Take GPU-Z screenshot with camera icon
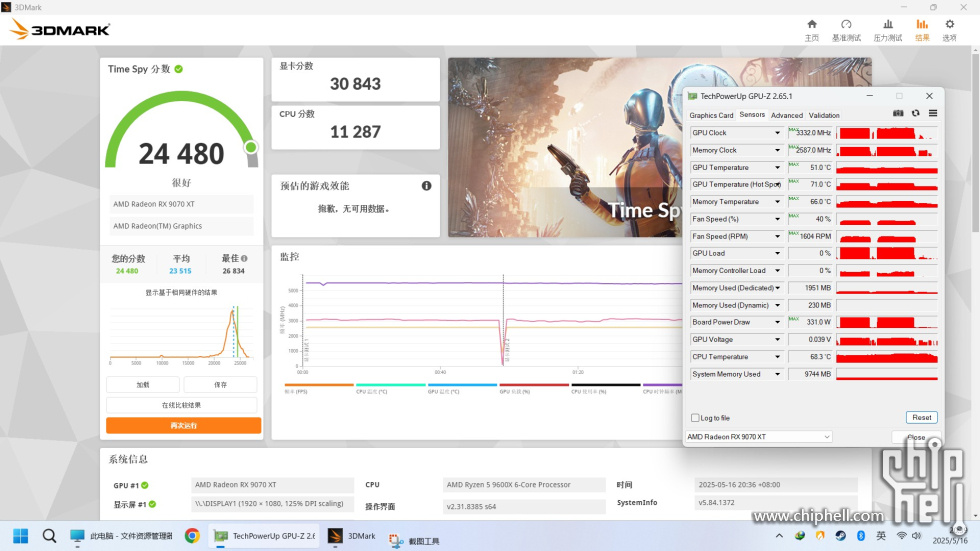The height and width of the screenshot is (551, 980). pos(898,114)
